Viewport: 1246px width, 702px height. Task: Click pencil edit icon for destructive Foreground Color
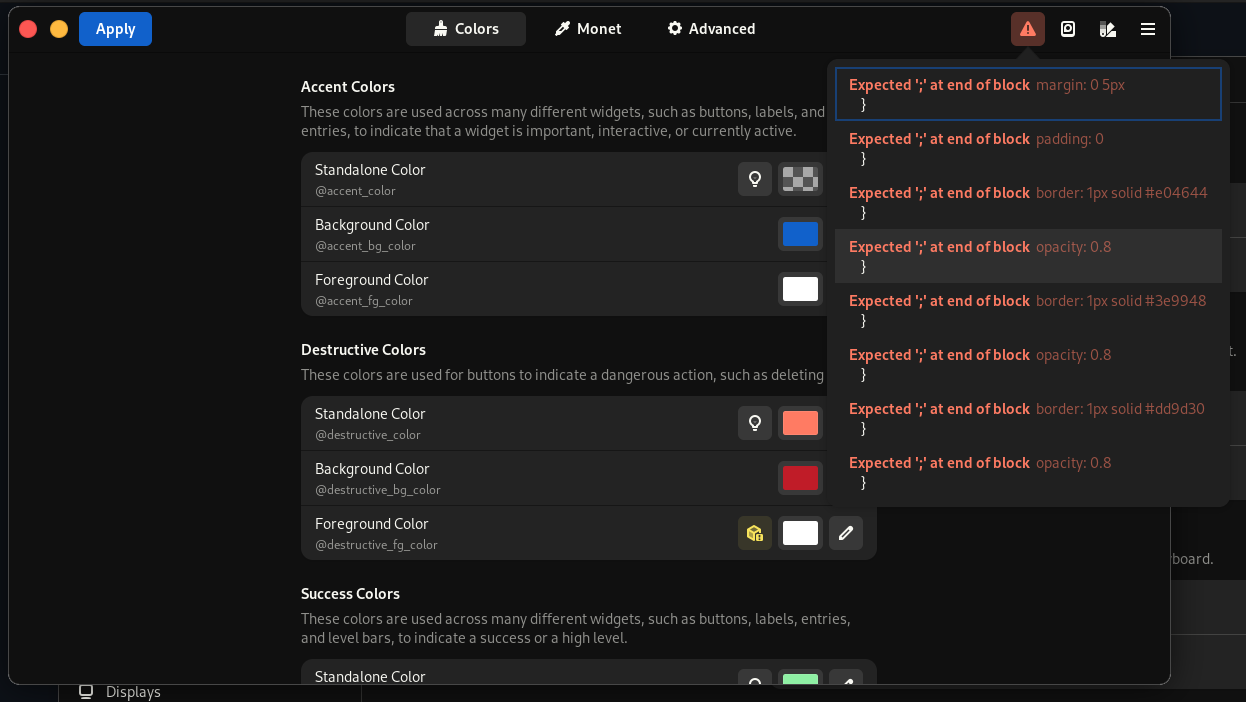[846, 533]
